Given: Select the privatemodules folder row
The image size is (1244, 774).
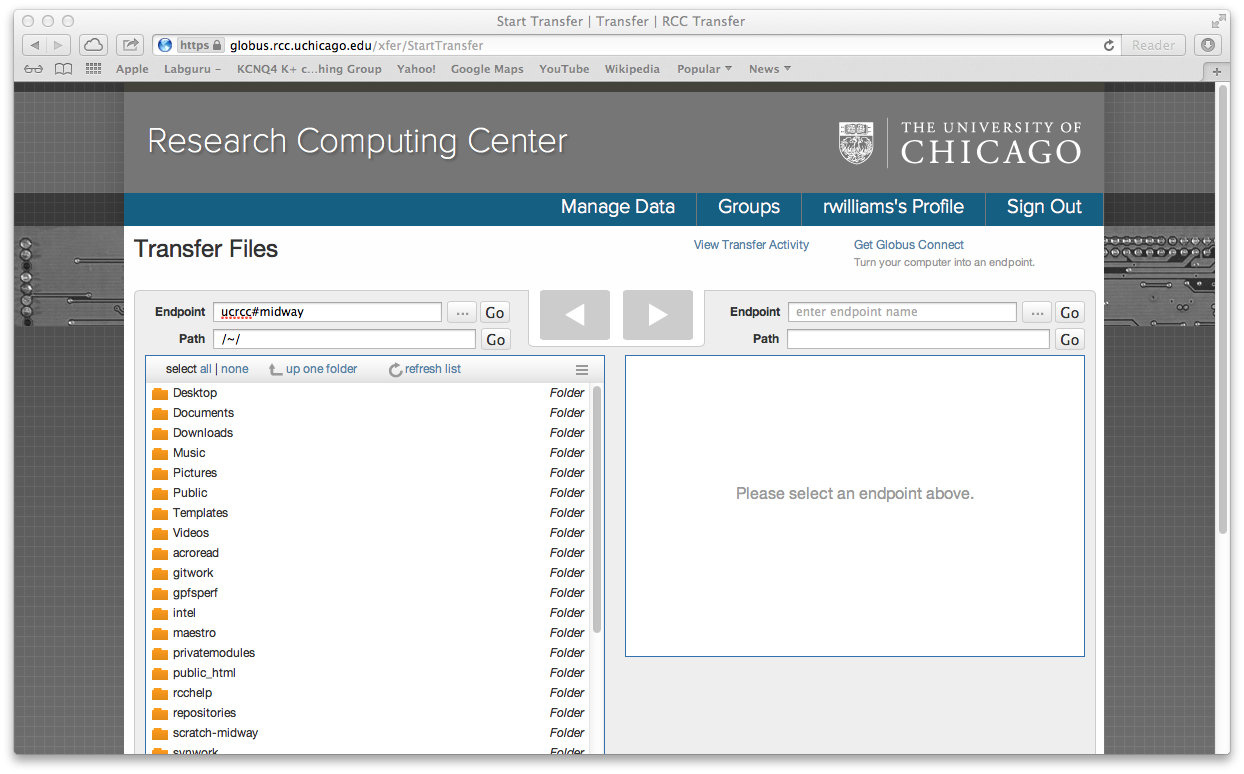Looking at the screenshot, I should (x=369, y=653).
